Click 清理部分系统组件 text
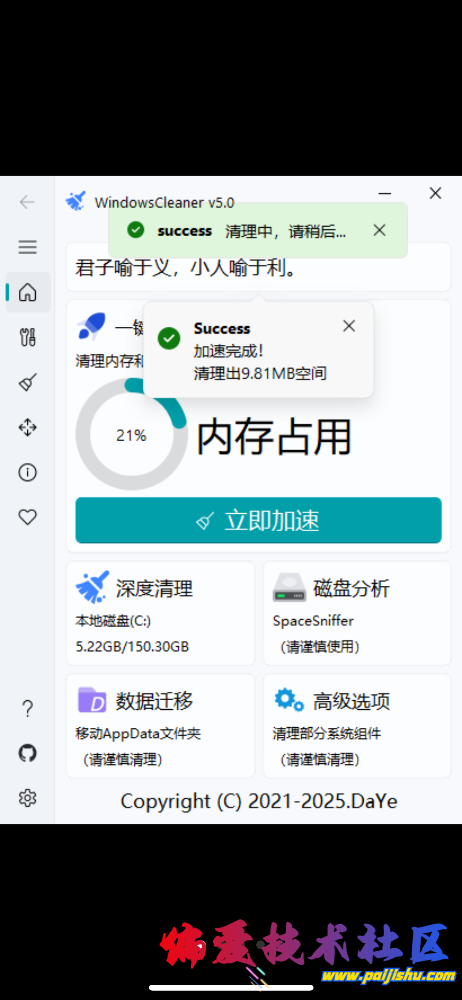 click(x=327, y=733)
